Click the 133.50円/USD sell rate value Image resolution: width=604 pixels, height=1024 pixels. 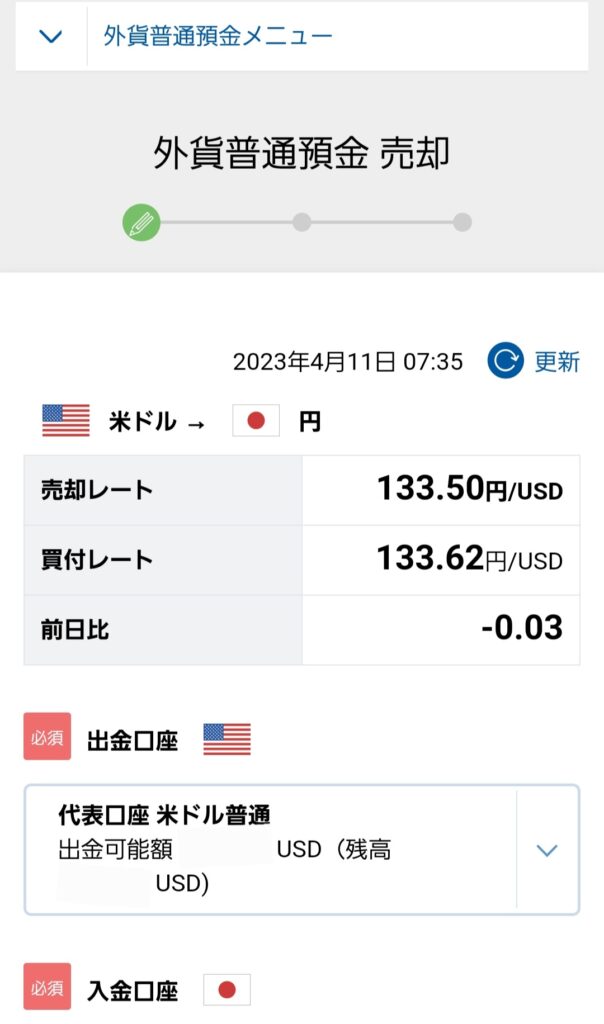point(470,488)
